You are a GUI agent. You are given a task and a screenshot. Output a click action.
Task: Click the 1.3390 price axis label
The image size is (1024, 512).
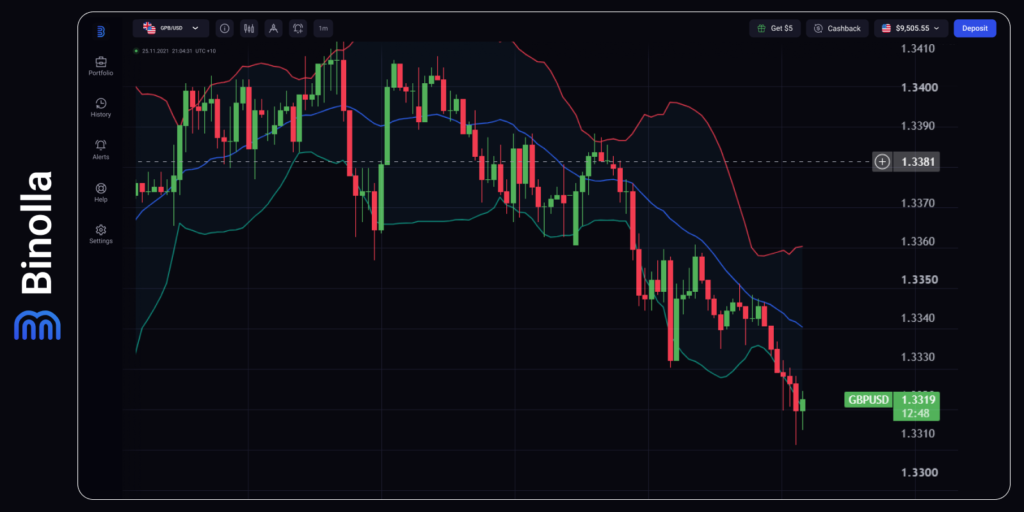pos(918,125)
